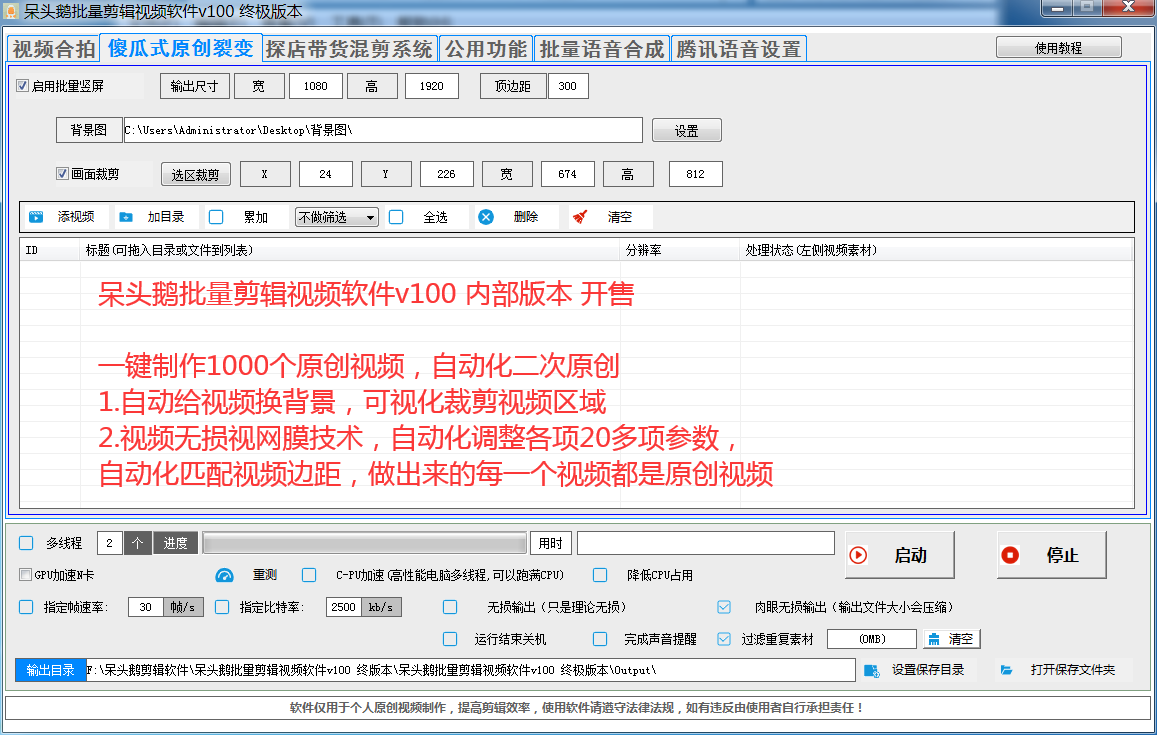Check 无损输出 option

(450, 607)
